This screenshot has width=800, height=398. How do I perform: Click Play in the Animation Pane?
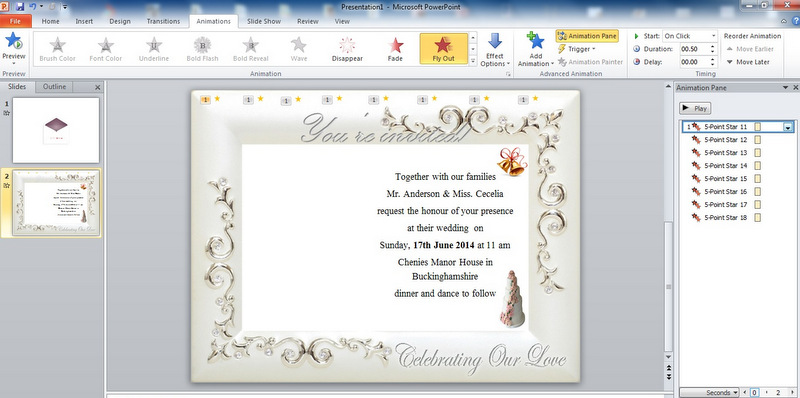point(694,108)
